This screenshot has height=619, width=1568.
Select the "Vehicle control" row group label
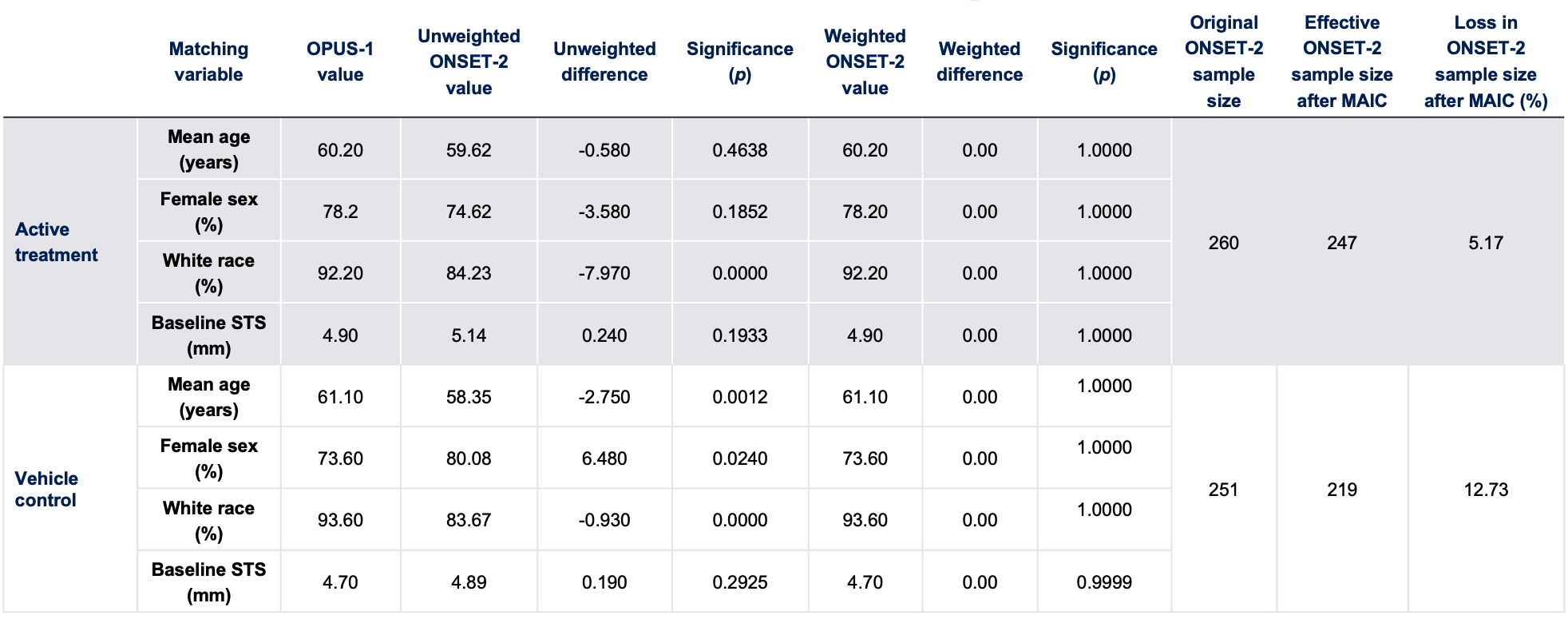click(46, 489)
